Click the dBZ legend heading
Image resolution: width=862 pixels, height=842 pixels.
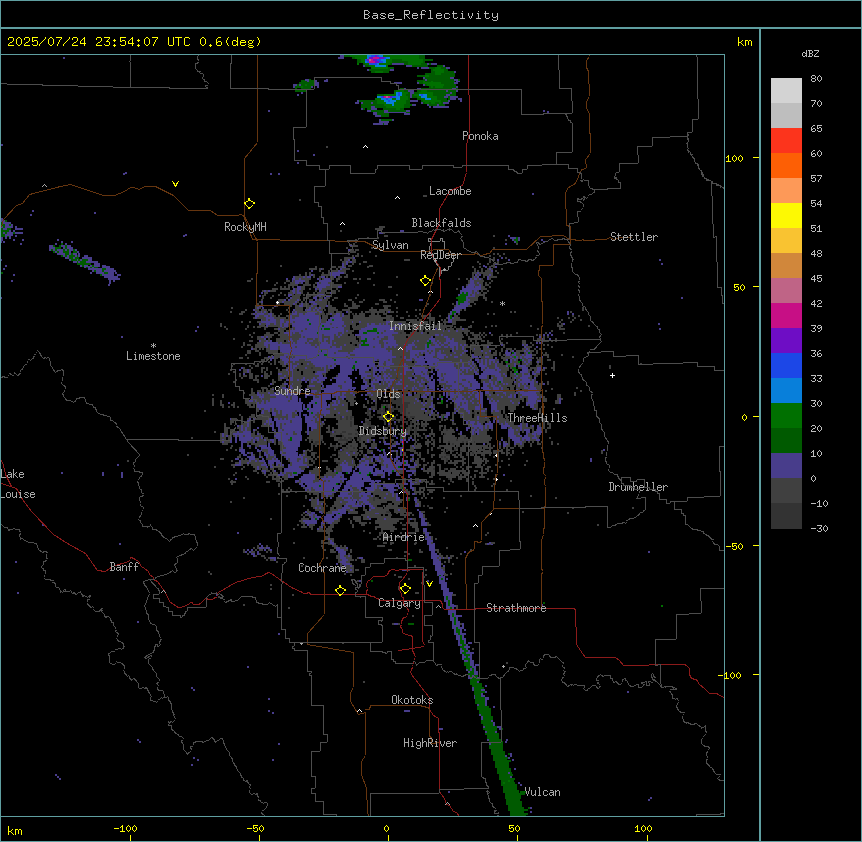point(810,53)
